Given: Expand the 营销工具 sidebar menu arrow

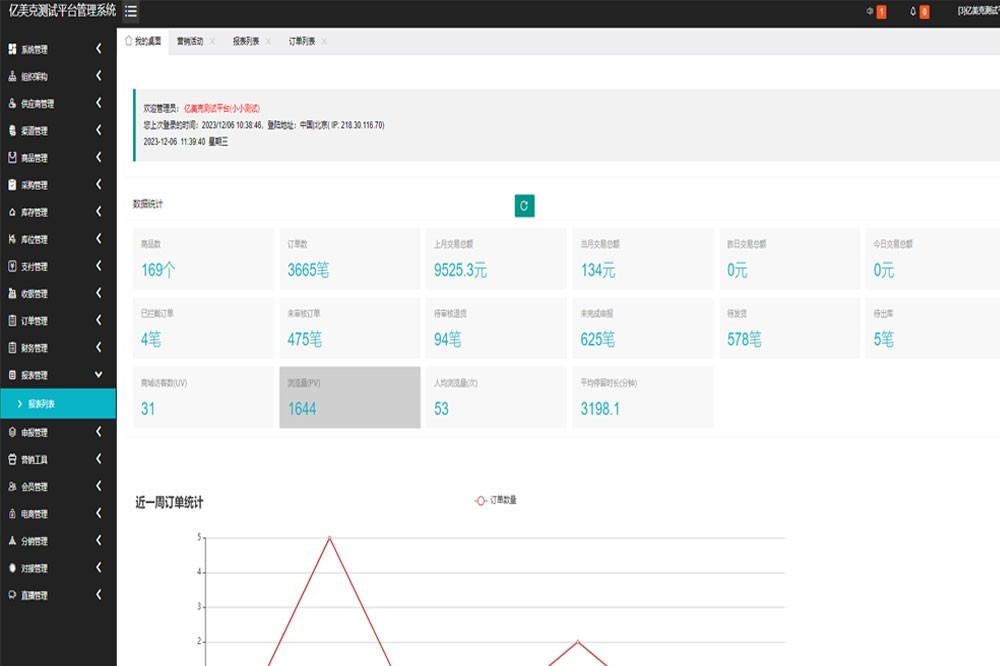Looking at the screenshot, I should [x=98, y=460].
